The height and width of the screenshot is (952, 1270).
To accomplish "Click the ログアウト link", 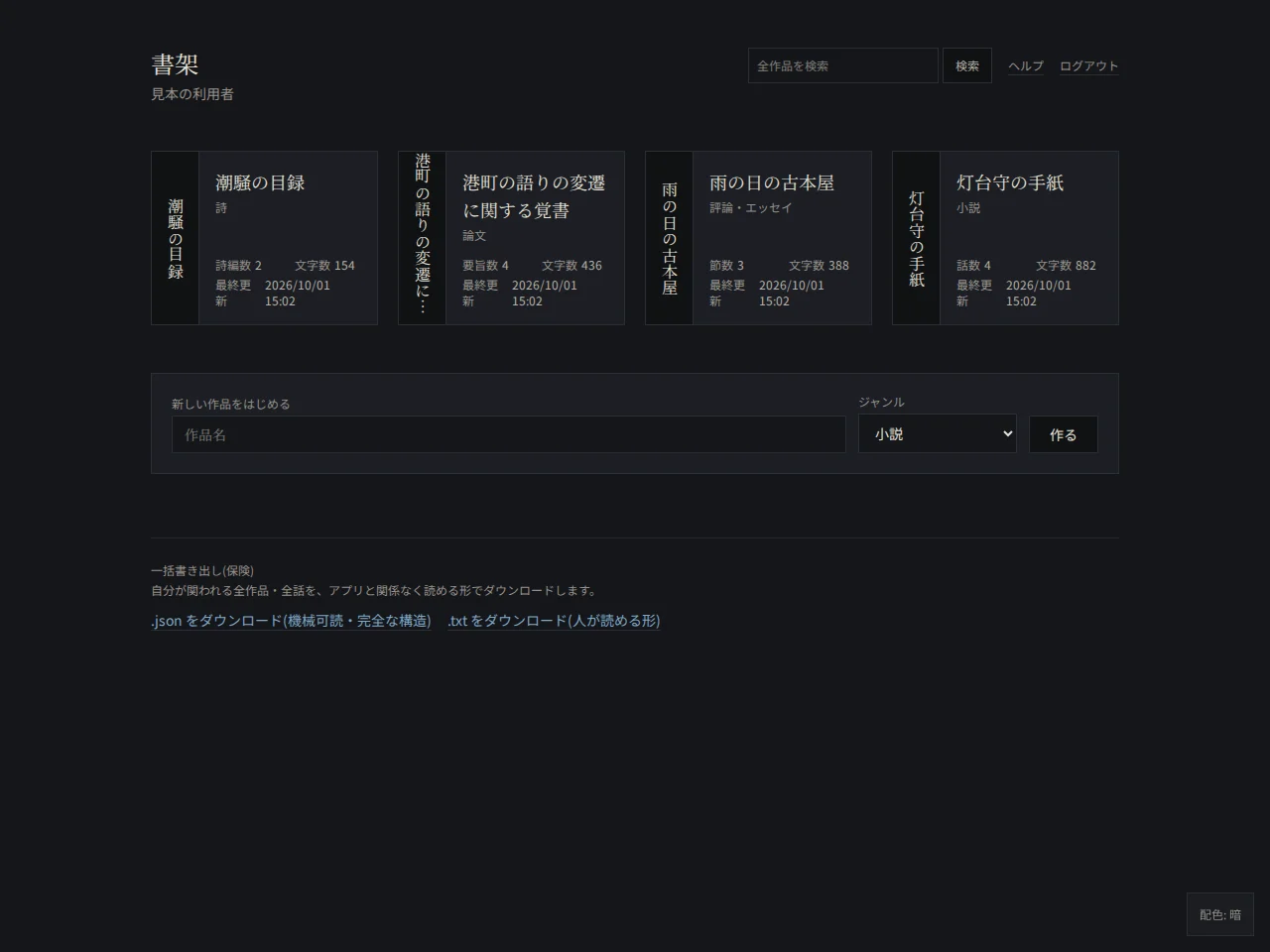I will [1088, 65].
